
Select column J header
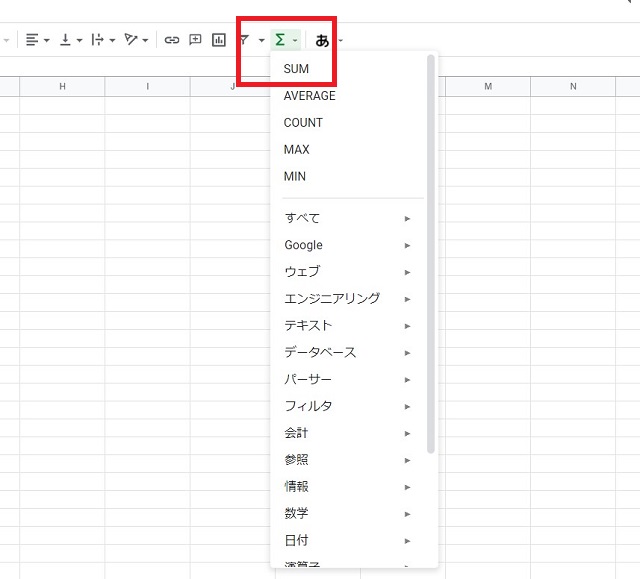click(233, 87)
